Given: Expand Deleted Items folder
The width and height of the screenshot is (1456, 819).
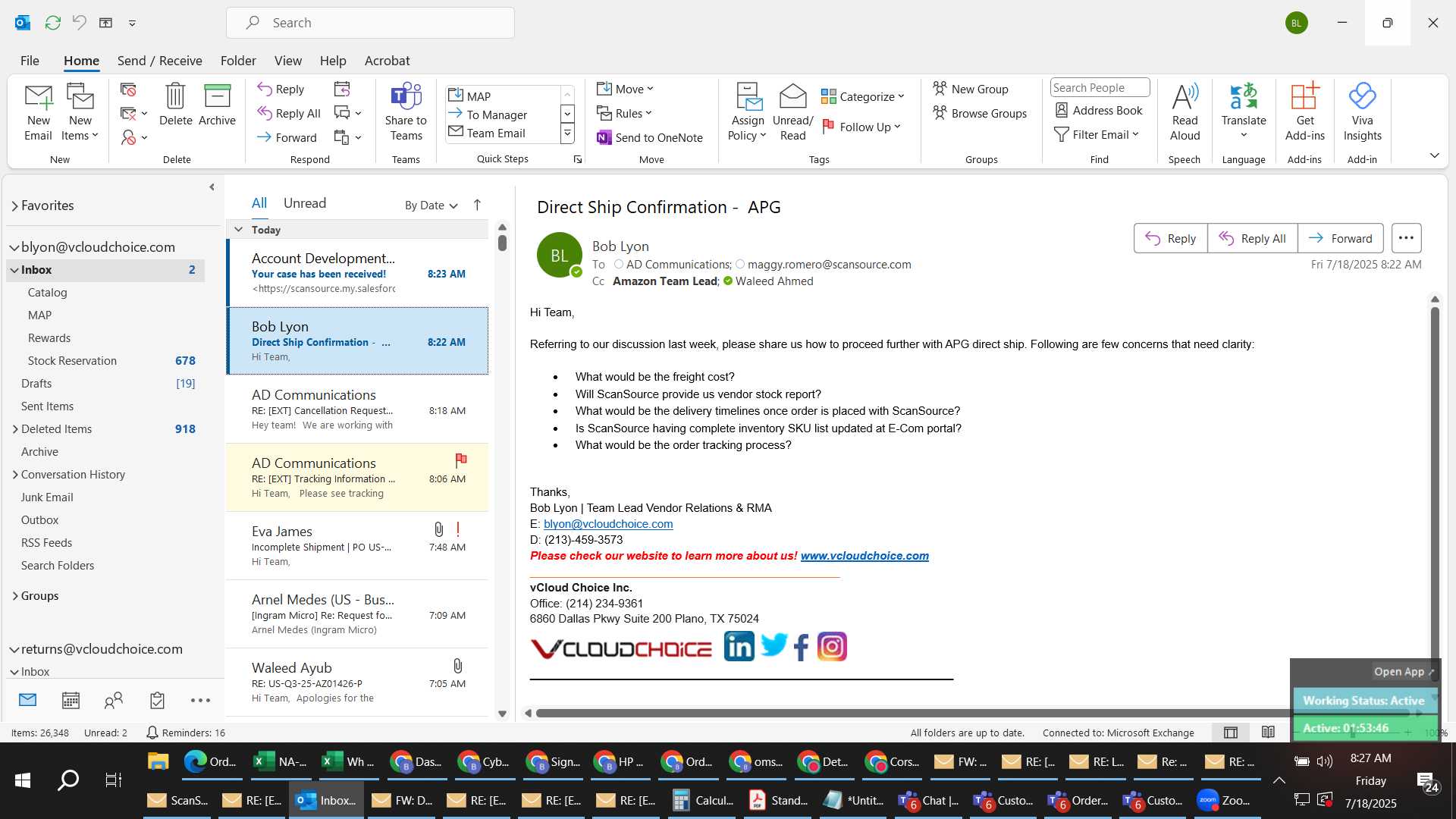Looking at the screenshot, I should coord(15,429).
